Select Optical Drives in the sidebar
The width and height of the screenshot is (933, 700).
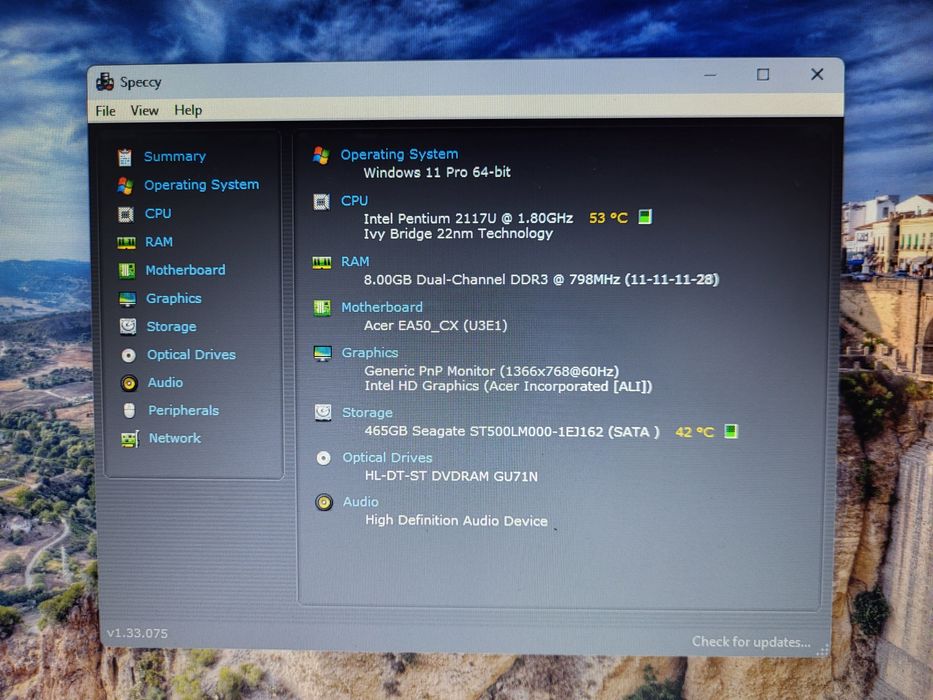(x=192, y=355)
